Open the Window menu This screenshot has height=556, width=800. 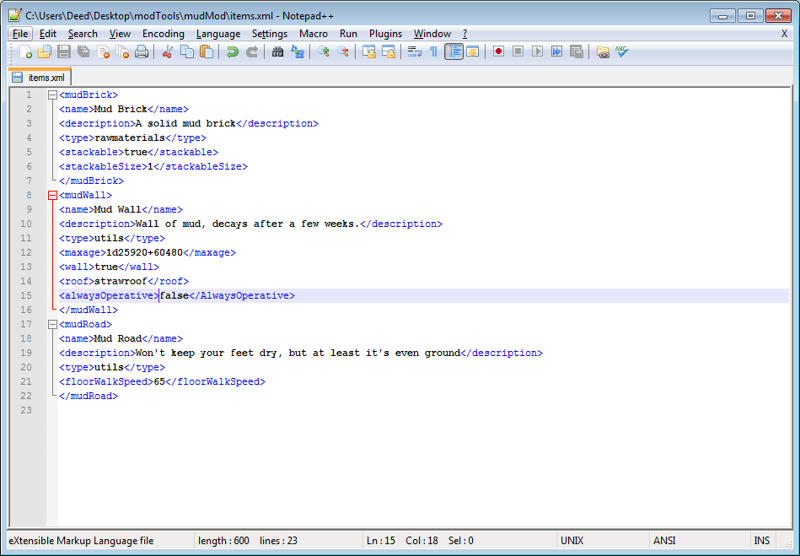point(432,34)
